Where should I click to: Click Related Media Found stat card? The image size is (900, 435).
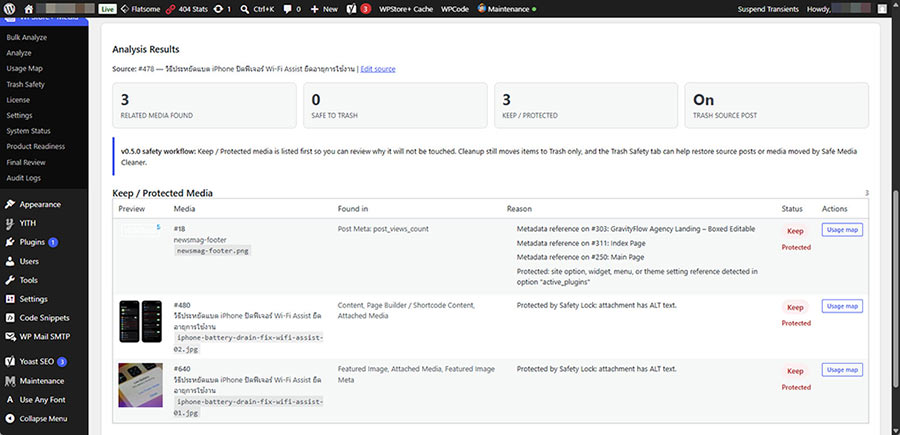[x=204, y=106]
